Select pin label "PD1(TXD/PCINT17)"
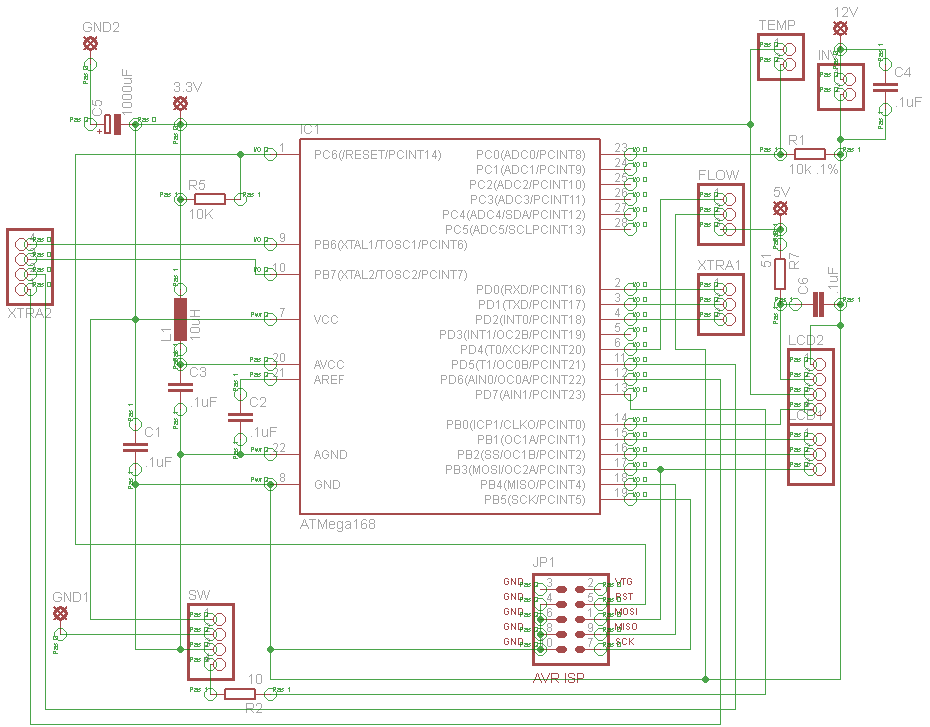The image size is (930, 727). (531, 305)
